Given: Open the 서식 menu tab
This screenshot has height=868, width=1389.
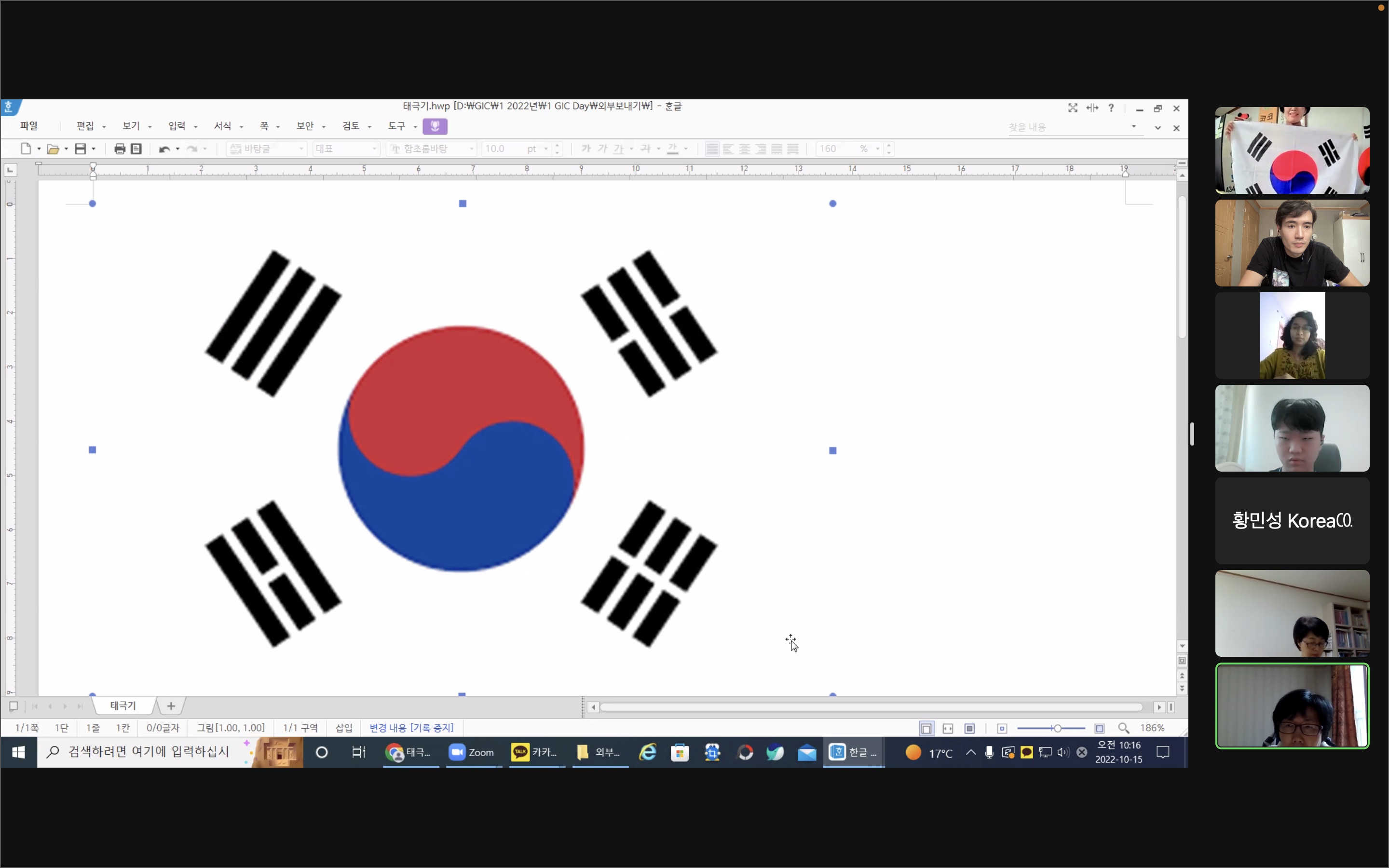Looking at the screenshot, I should [x=223, y=126].
